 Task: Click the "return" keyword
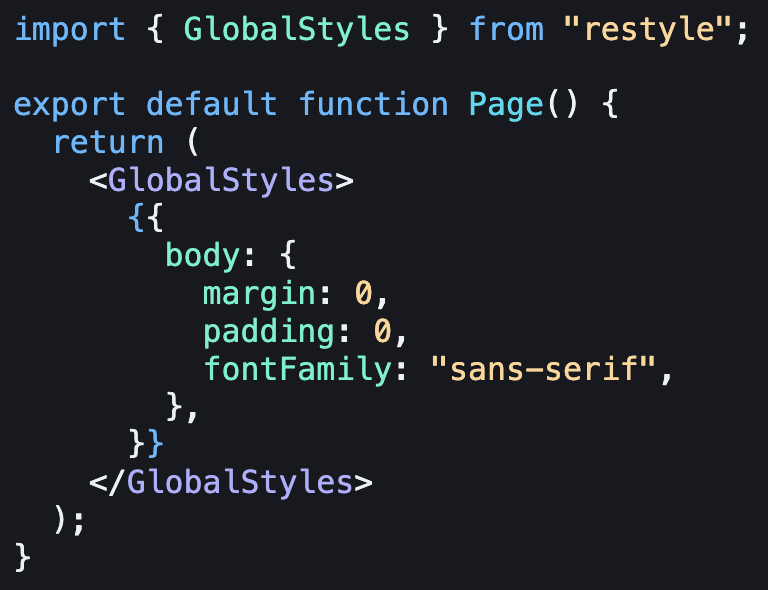108,142
